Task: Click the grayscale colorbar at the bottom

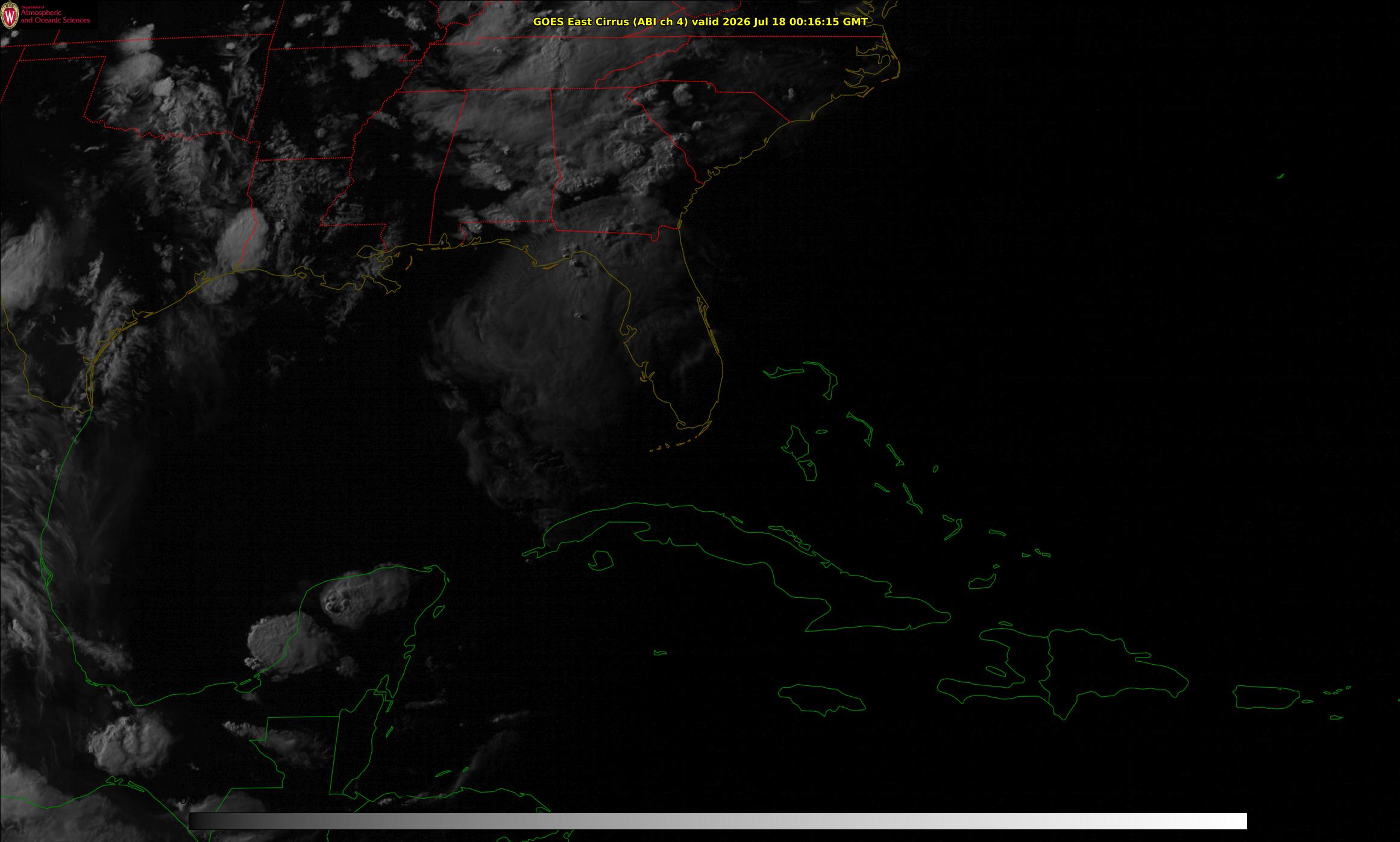Action: coord(717,821)
